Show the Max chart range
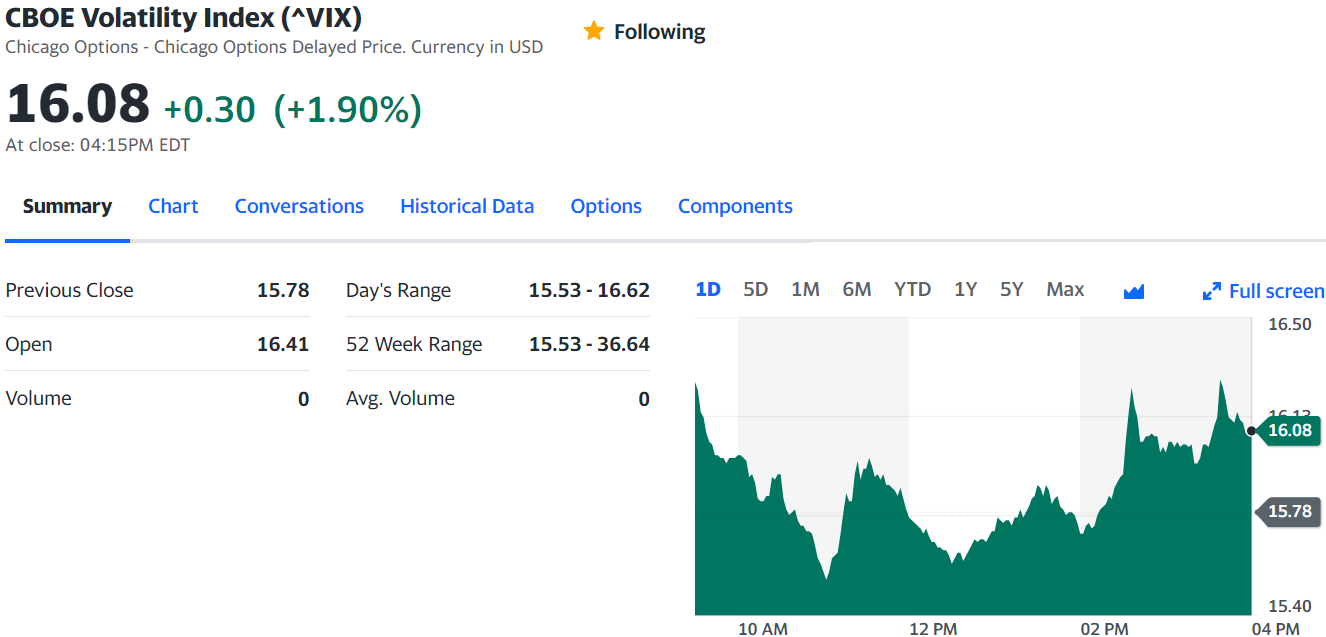Viewport: 1326px width, 637px height. pos(1065,289)
